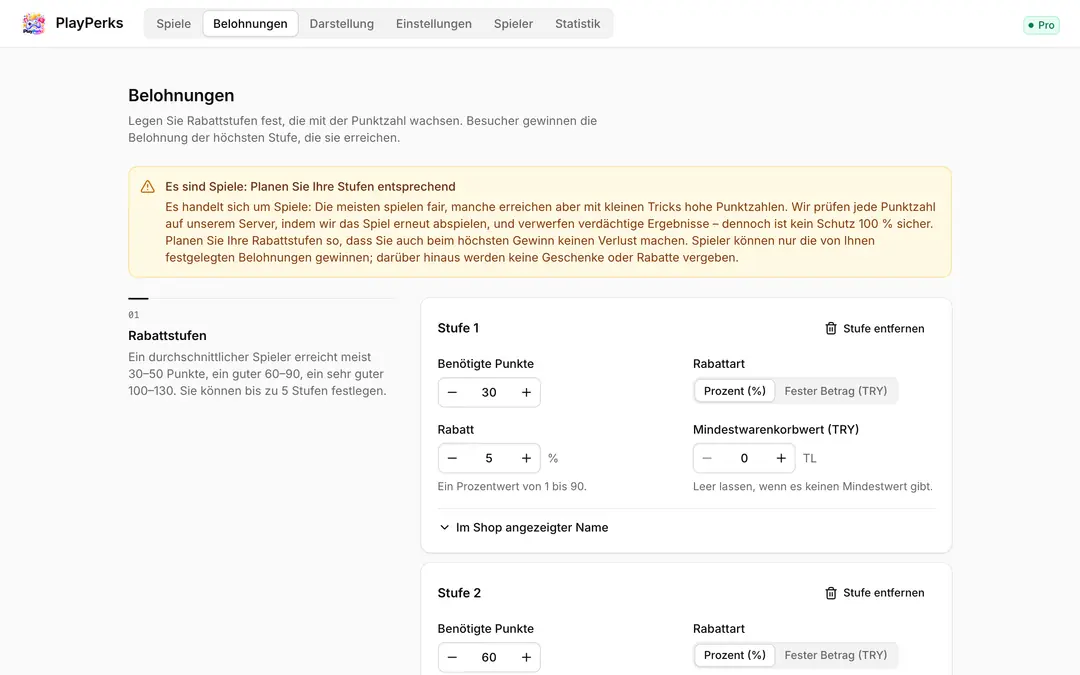This screenshot has height=675, width=1080.
Task: Switch to the Statistik tab
Action: click(577, 23)
